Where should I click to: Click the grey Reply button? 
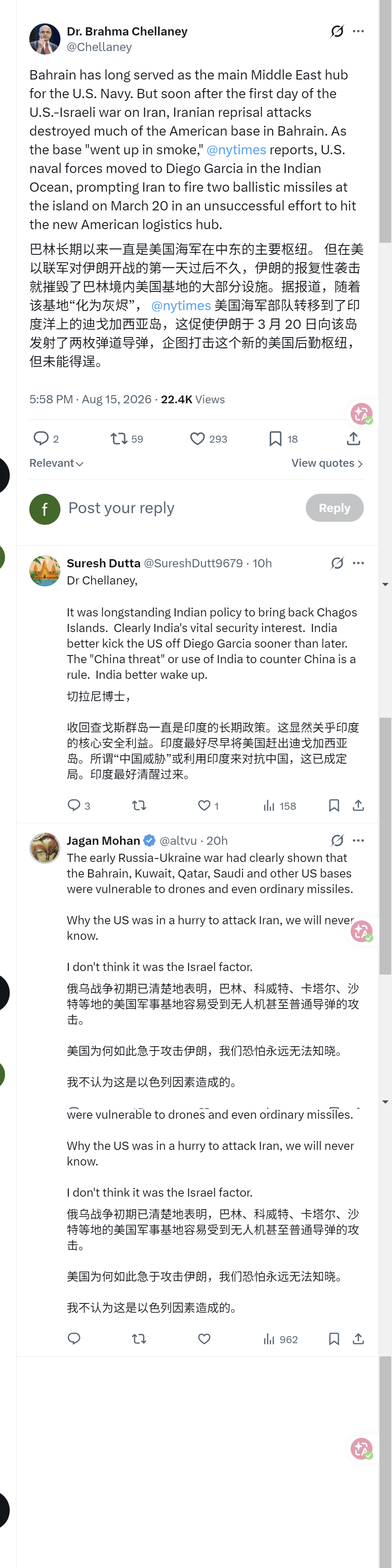pyautogui.click(x=335, y=508)
